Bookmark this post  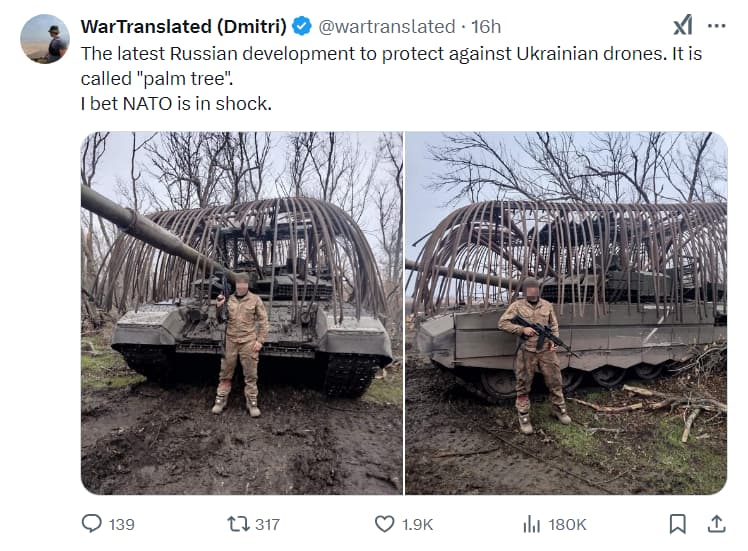click(677, 524)
